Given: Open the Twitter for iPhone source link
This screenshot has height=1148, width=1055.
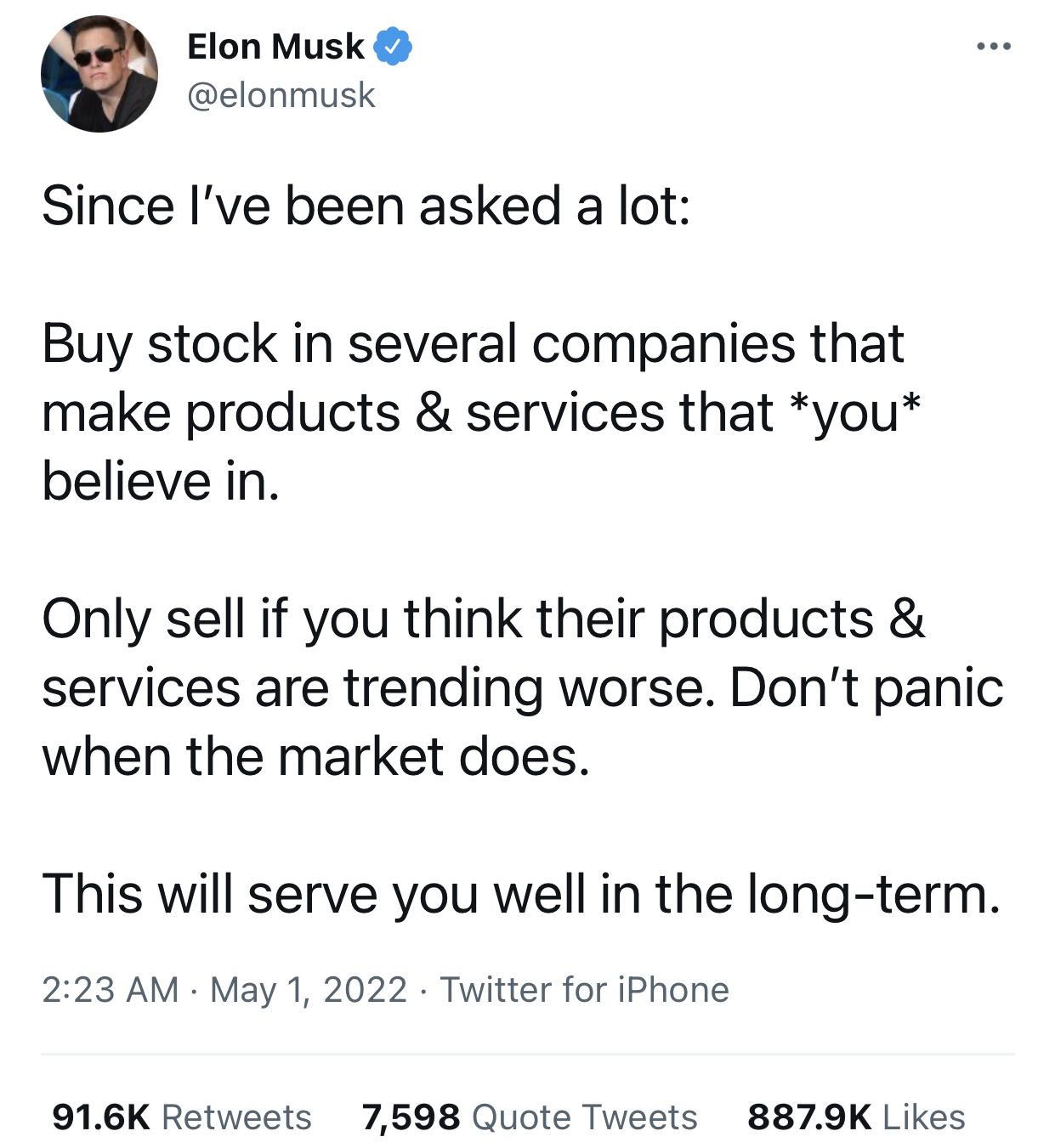Looking at the screenshot, I should [x=585, y=990].
